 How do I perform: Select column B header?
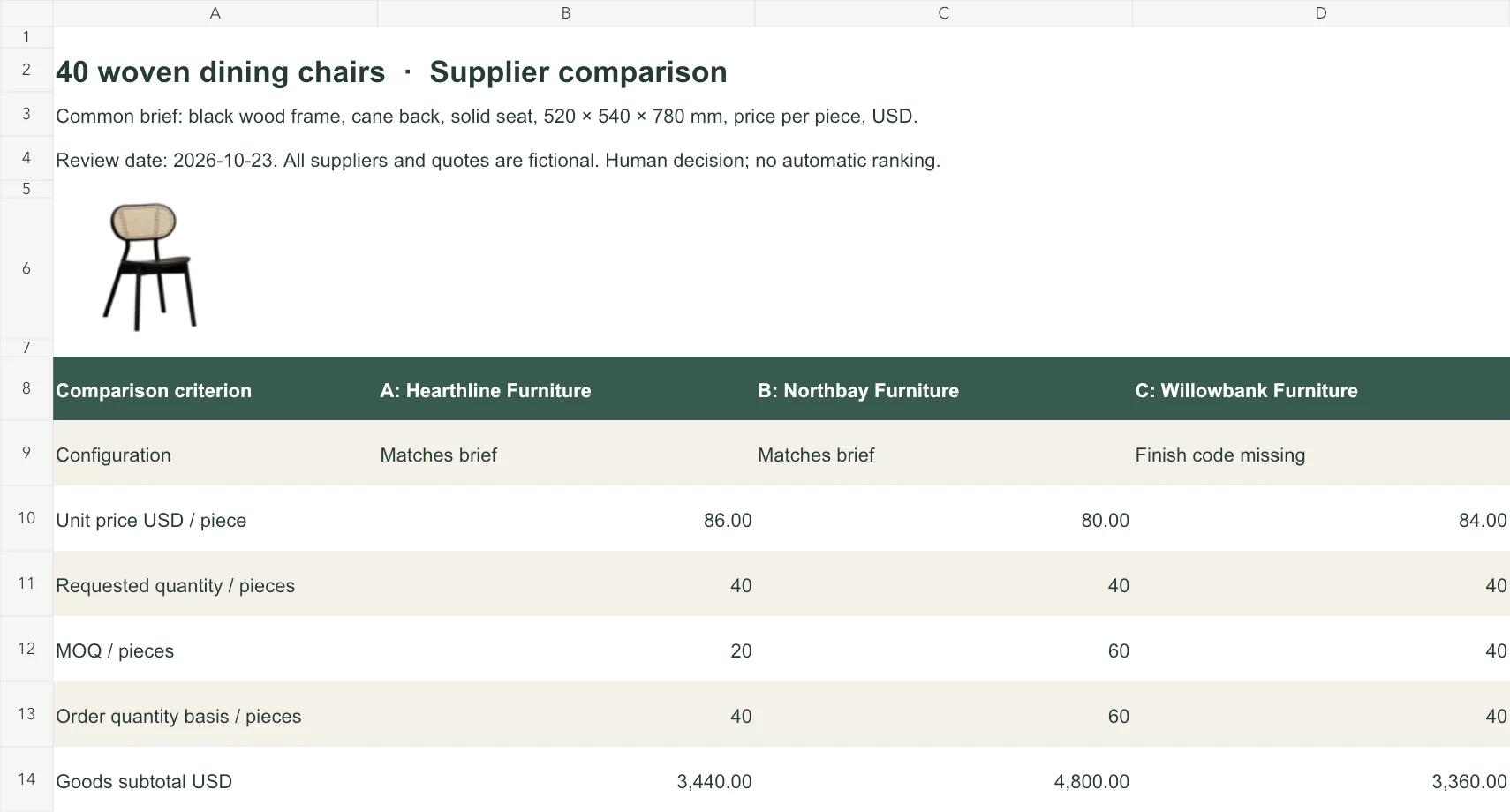566,13
